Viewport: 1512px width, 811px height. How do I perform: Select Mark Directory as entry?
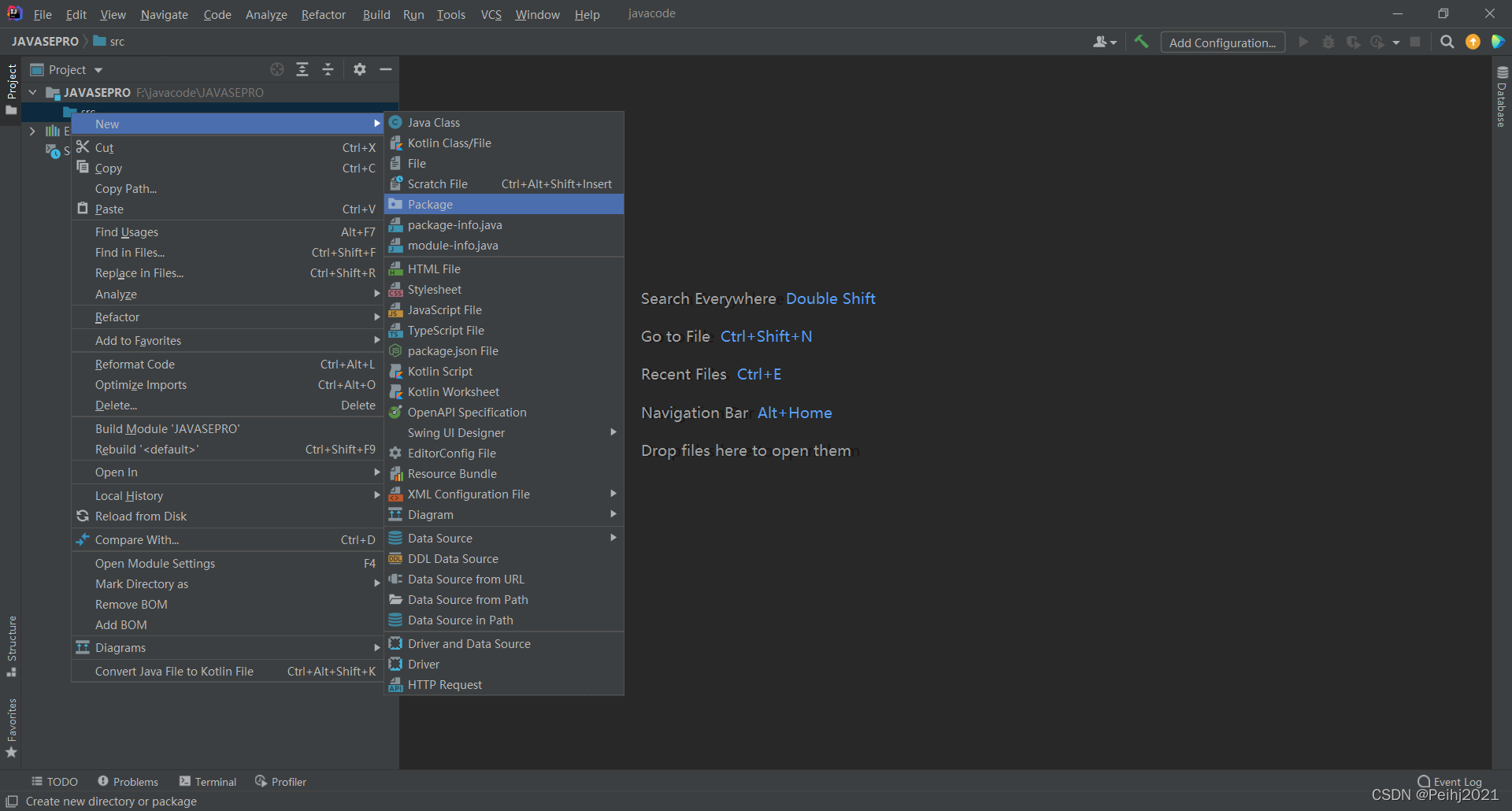tap(227, 584)
